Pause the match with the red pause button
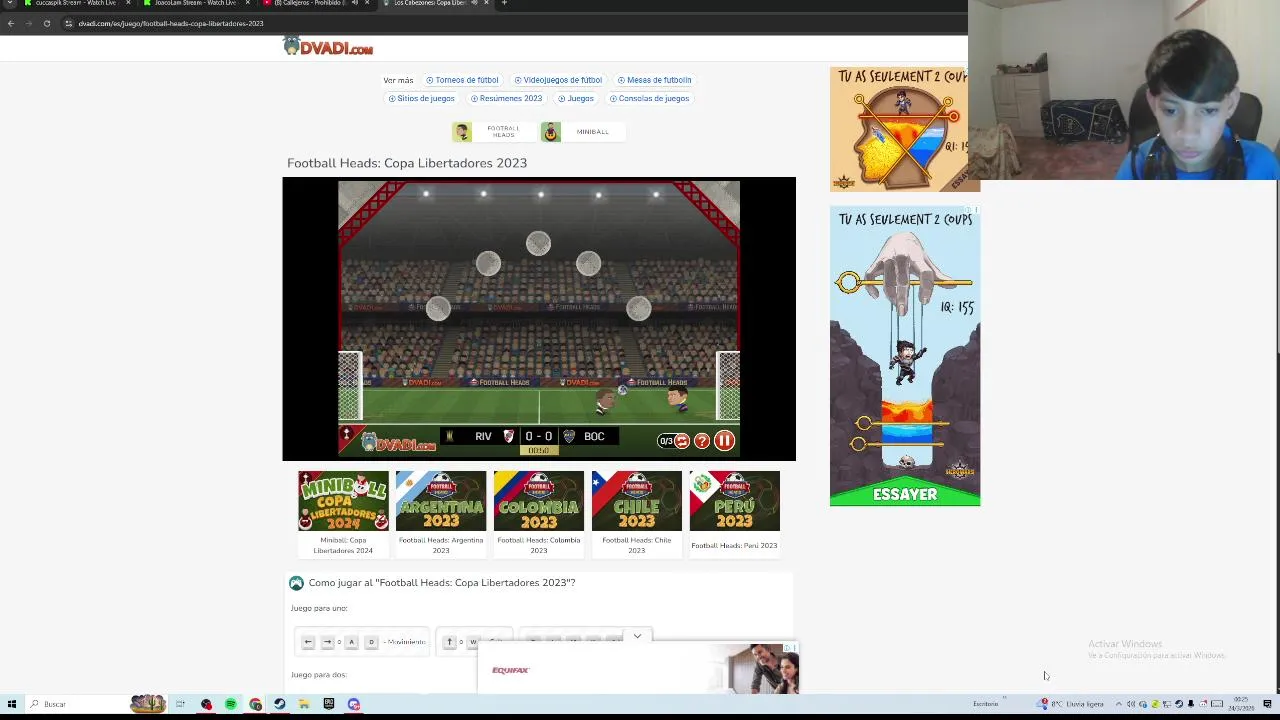The width and height of the screenshot is (1280, 720). [x=724, y=441]
